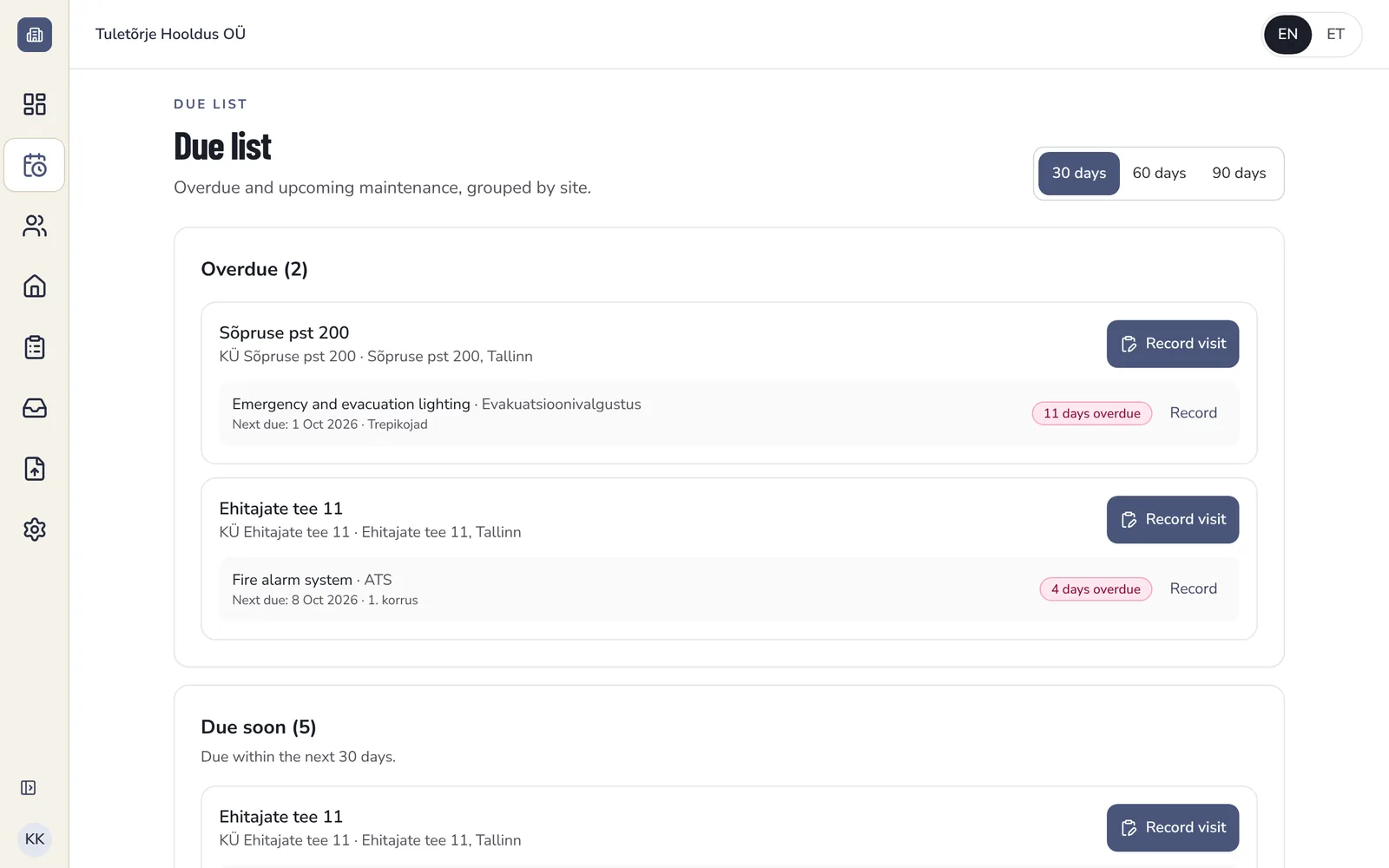Open the KK user avatar menu
The width and height of the screenshot is (1389, 868).
click(x=35, y=839)
